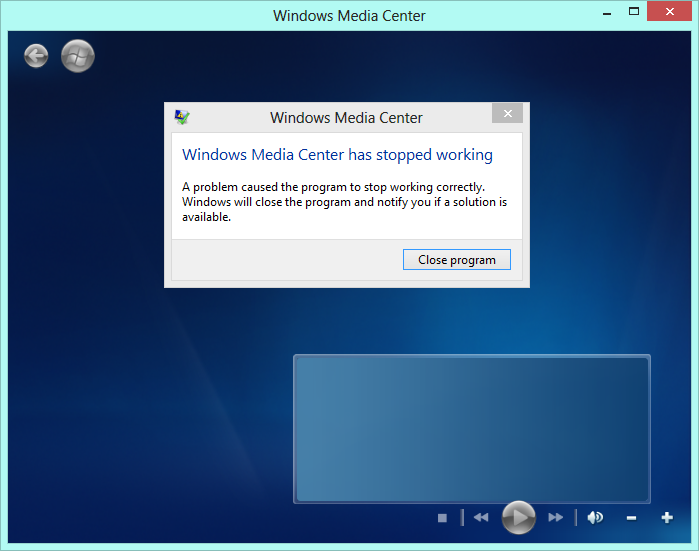
Task: Raise the volume with the plus button
Action: (667, 518)
